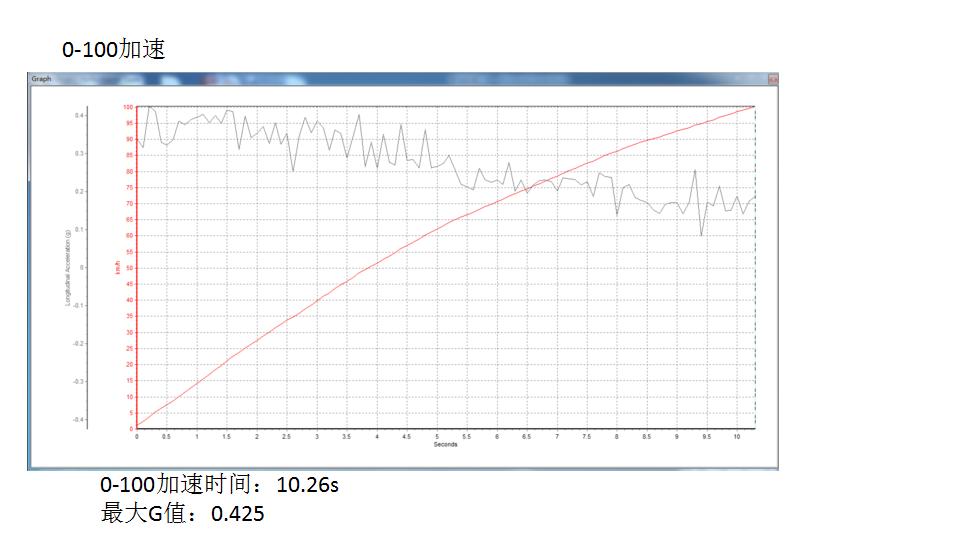Screen dimensions: 960x539
Task: Select the heading '0-100加速'
Action: click(x=114, y=49)
